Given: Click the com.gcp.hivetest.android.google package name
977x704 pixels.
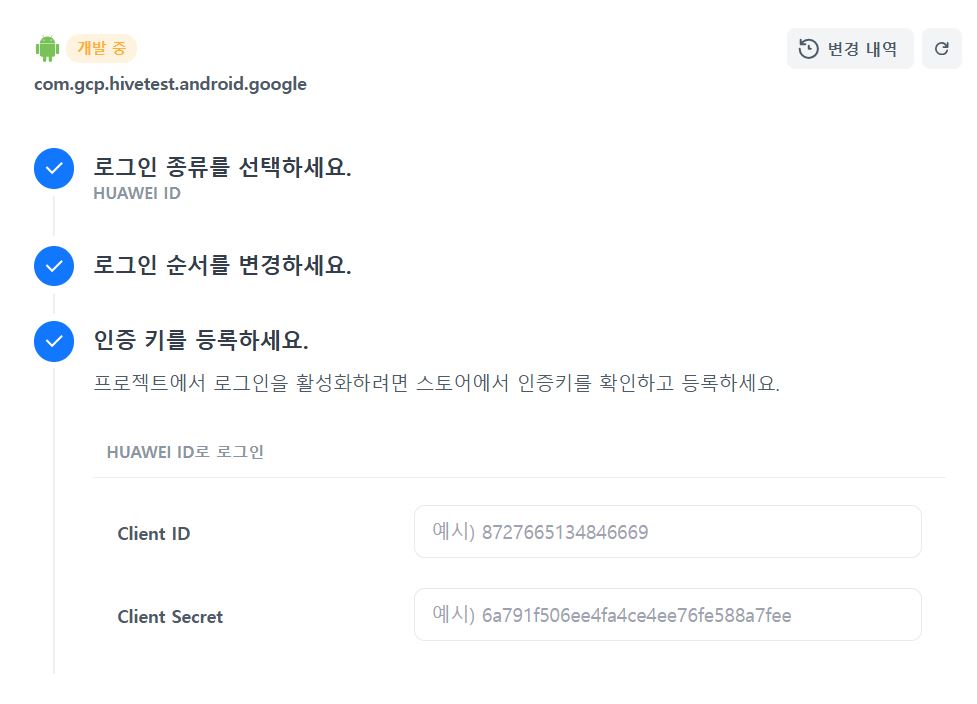Looking at the screenshot, I should [170, 84].
